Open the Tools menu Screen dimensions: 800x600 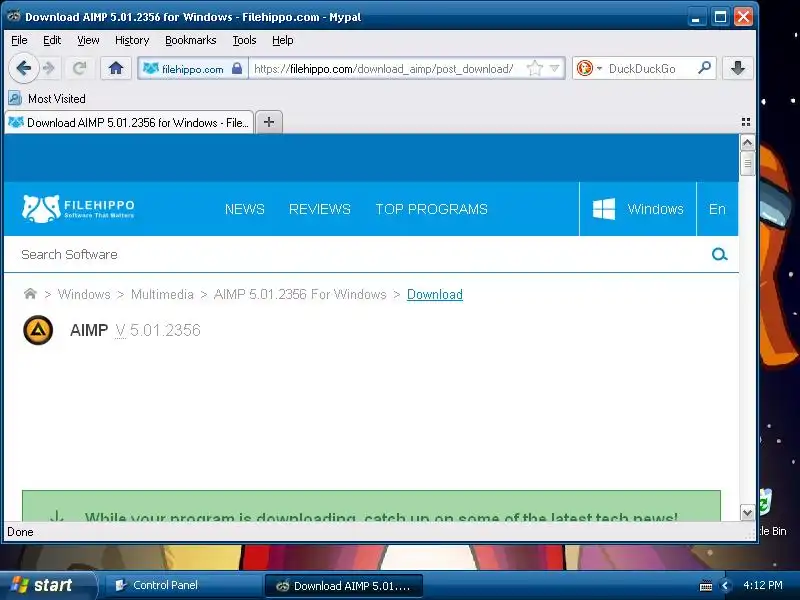(244, 40)
